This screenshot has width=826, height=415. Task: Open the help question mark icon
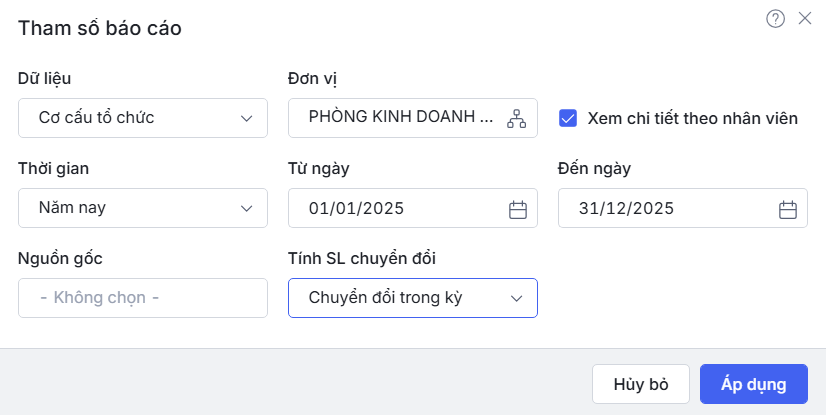tap(775, 18)
